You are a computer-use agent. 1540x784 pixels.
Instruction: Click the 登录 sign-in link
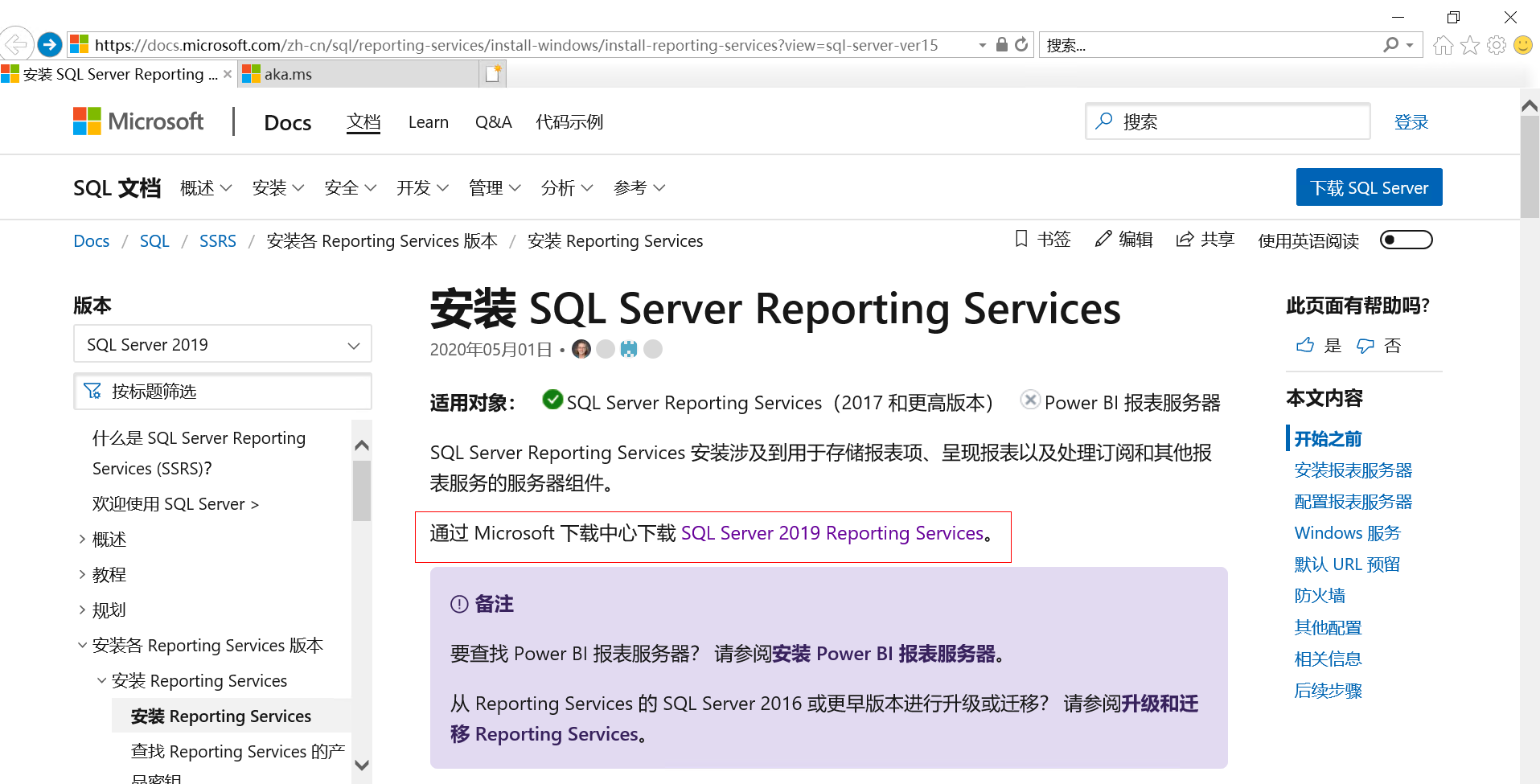pyautogui.click(x=1411, y=122)
